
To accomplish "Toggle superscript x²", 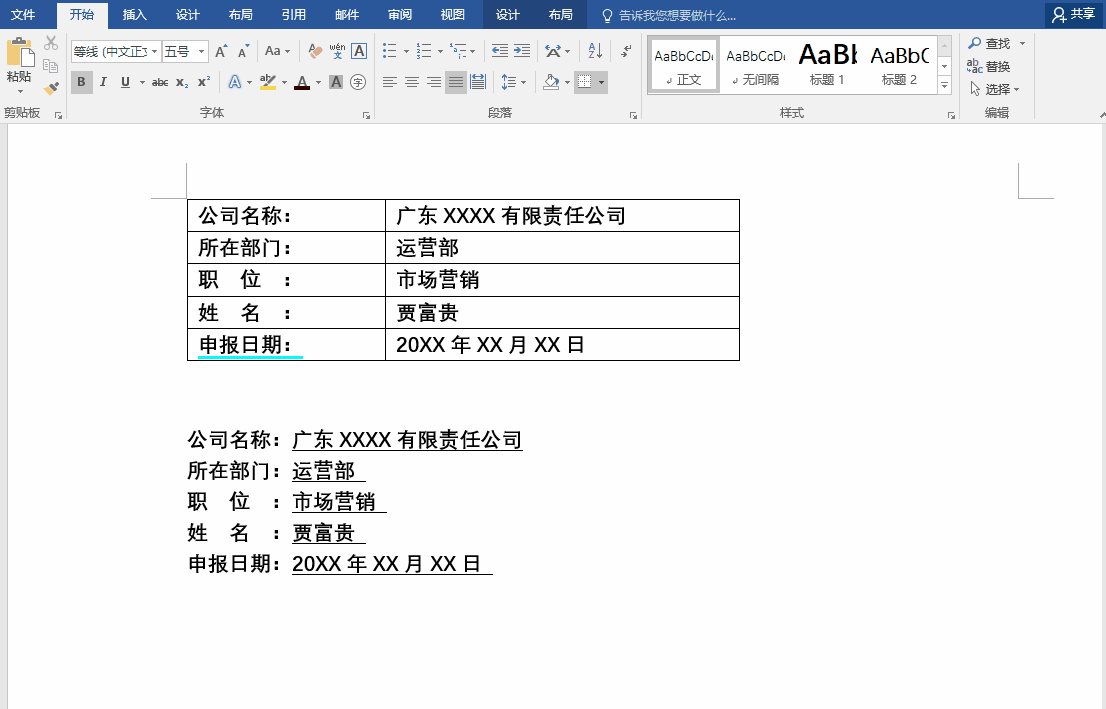I will tap(204, 83).
